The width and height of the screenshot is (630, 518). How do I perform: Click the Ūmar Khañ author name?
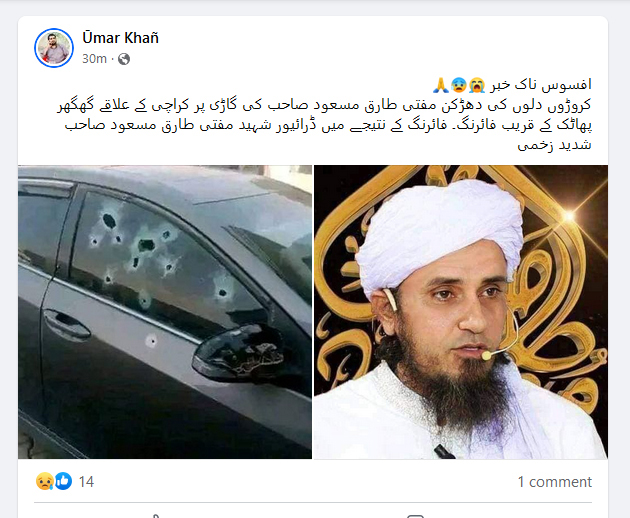(x=121, y=38)
